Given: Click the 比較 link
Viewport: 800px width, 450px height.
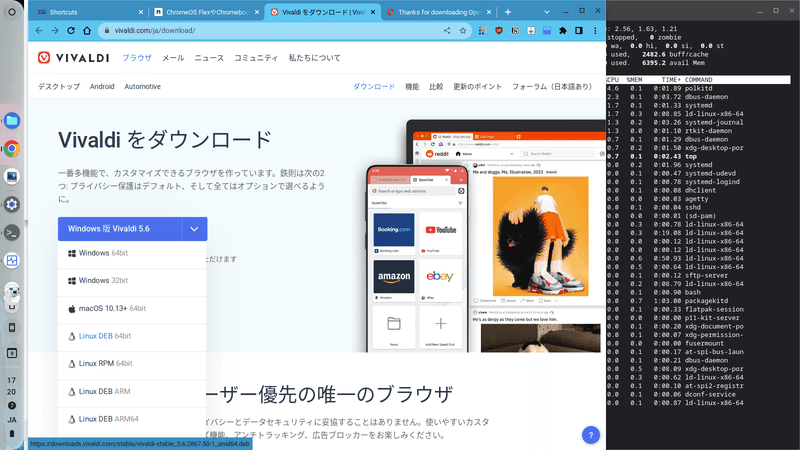Looking at the screenshot, I should [436, 87].
